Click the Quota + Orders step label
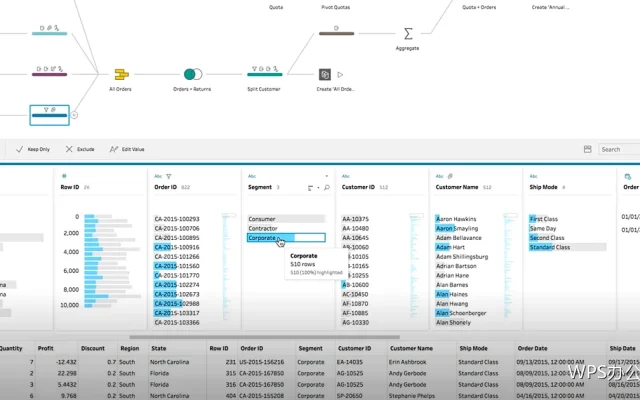The height and width of the screenshot is (400, 640). pyautogui.click(x=479, y=7)
